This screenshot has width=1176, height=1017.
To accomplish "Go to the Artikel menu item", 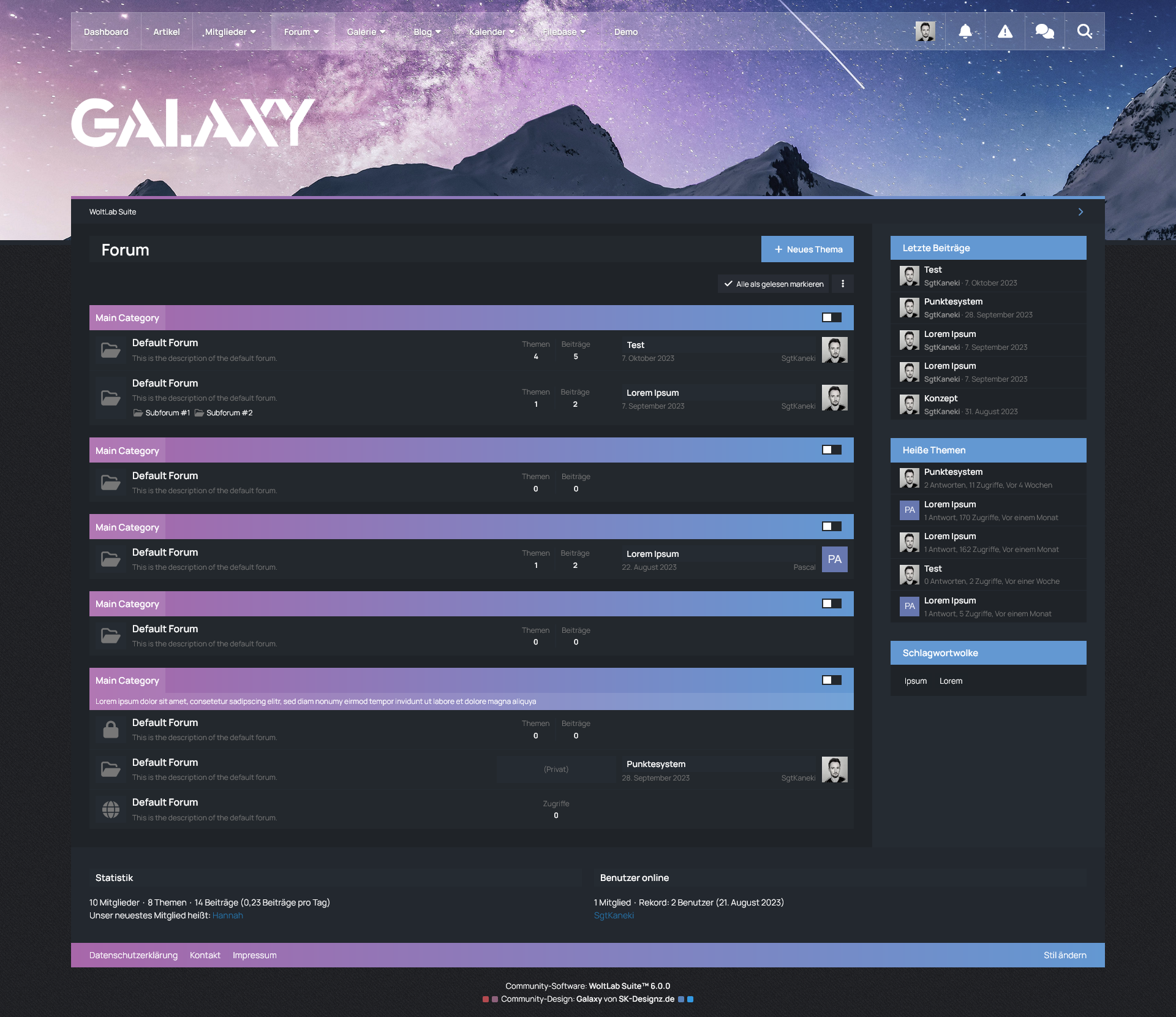I will coord(167,32).
